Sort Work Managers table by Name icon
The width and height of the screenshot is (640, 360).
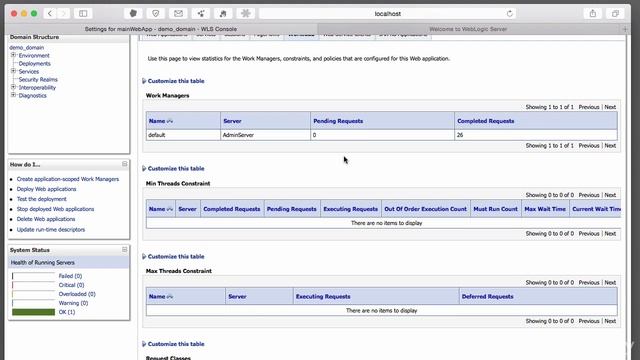click(x=170, y=121)
